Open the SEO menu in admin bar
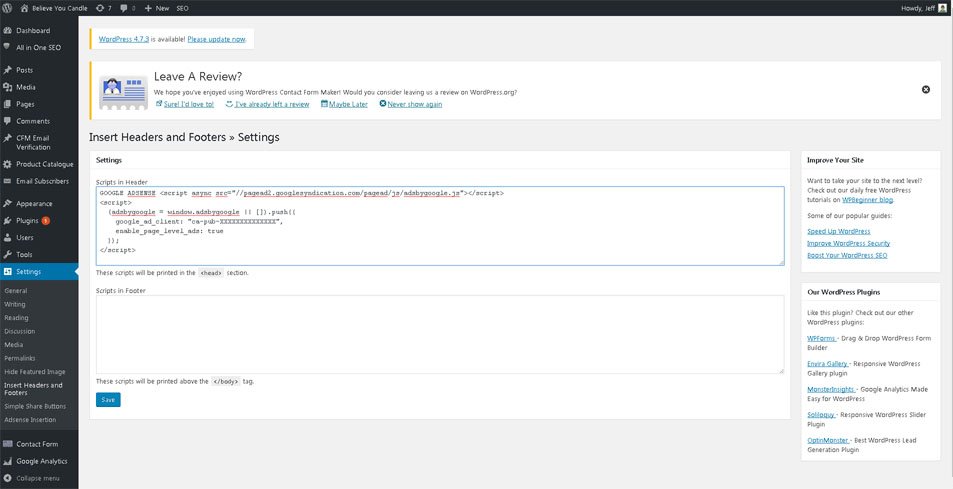 182,8
